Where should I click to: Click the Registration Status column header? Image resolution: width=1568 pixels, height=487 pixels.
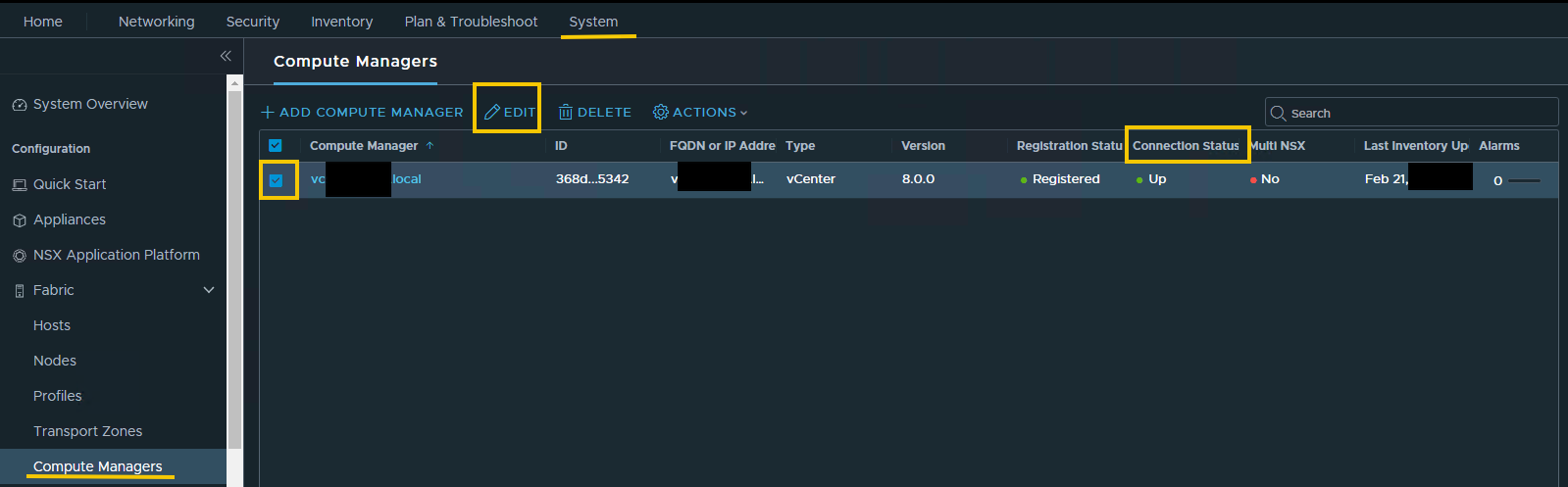pyautogui.click(x=1070, y=146)
